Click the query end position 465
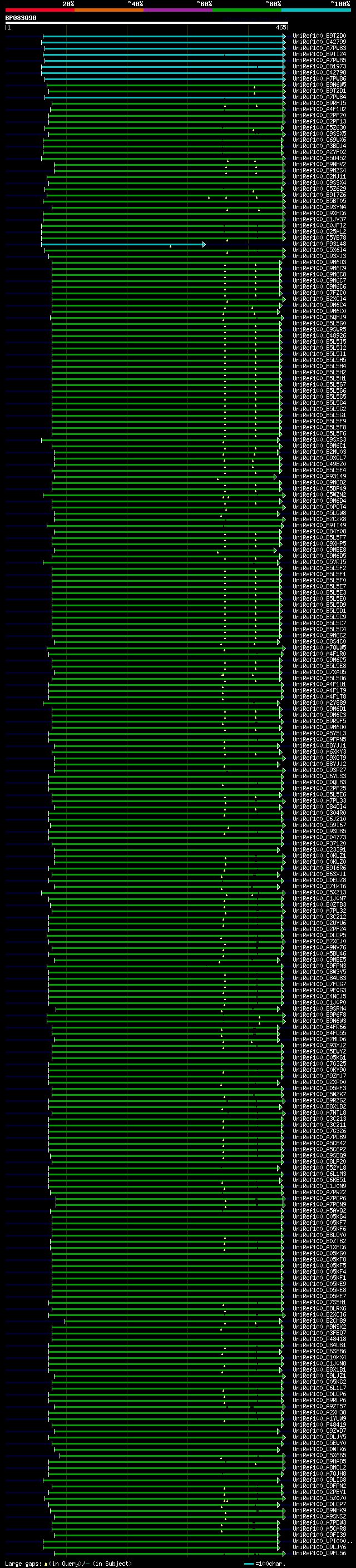This screenshot has height=1568, width=356. [280, 27]
